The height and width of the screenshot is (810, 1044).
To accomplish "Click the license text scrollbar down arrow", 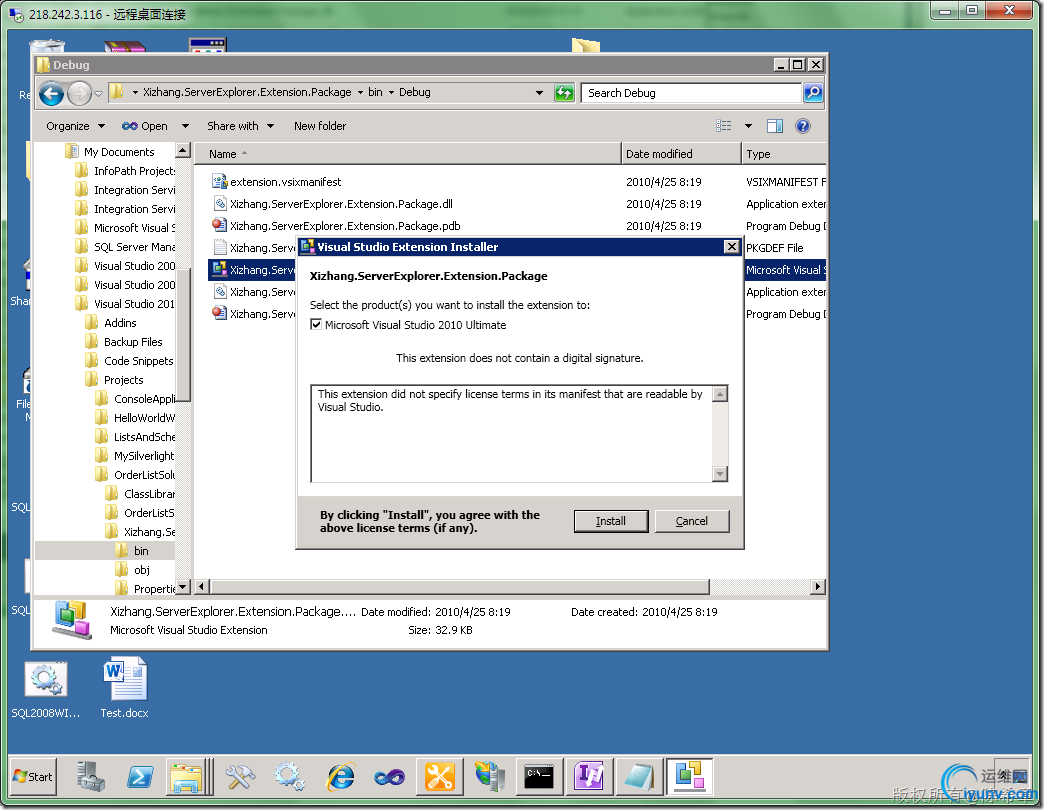I will pos(719,474).
